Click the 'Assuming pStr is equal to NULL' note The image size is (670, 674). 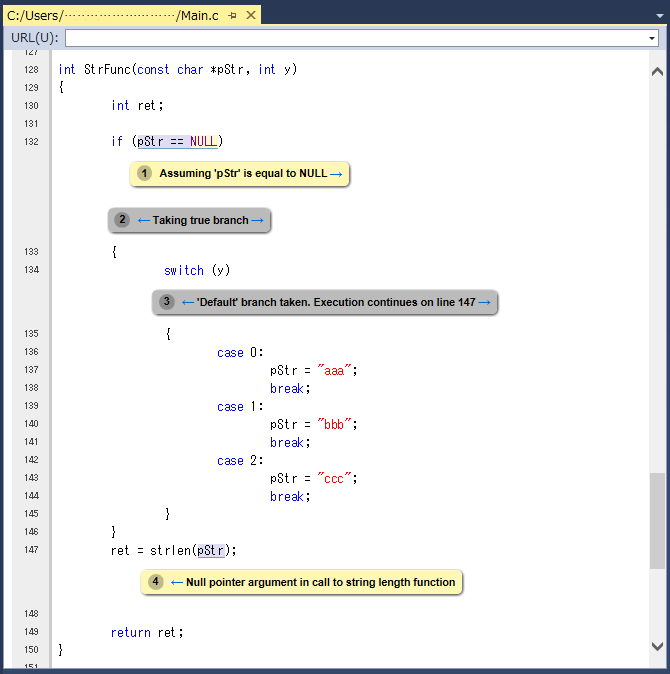click(242, 174)
